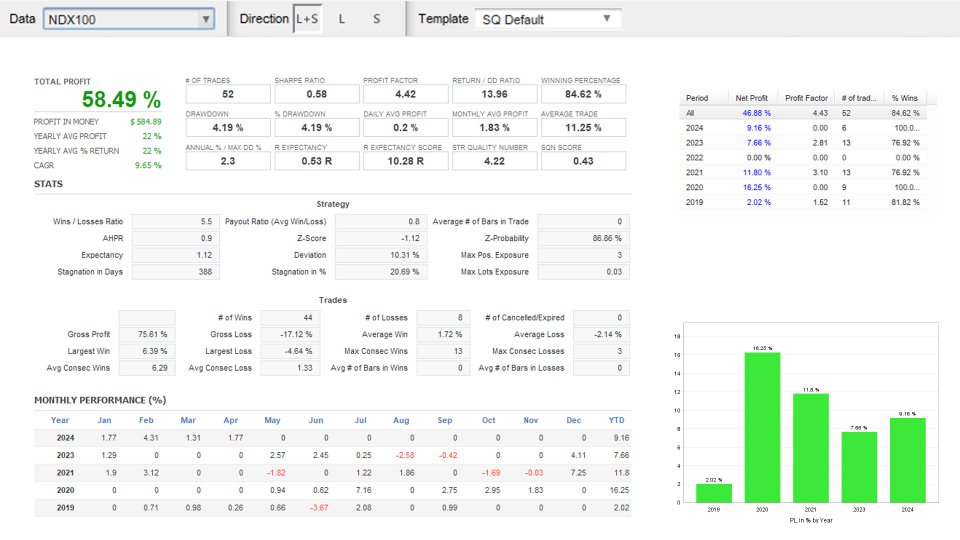Viewport: 960px width, 540px height.
Task: Click the # of Trades value 52
Action: [228, 94]
